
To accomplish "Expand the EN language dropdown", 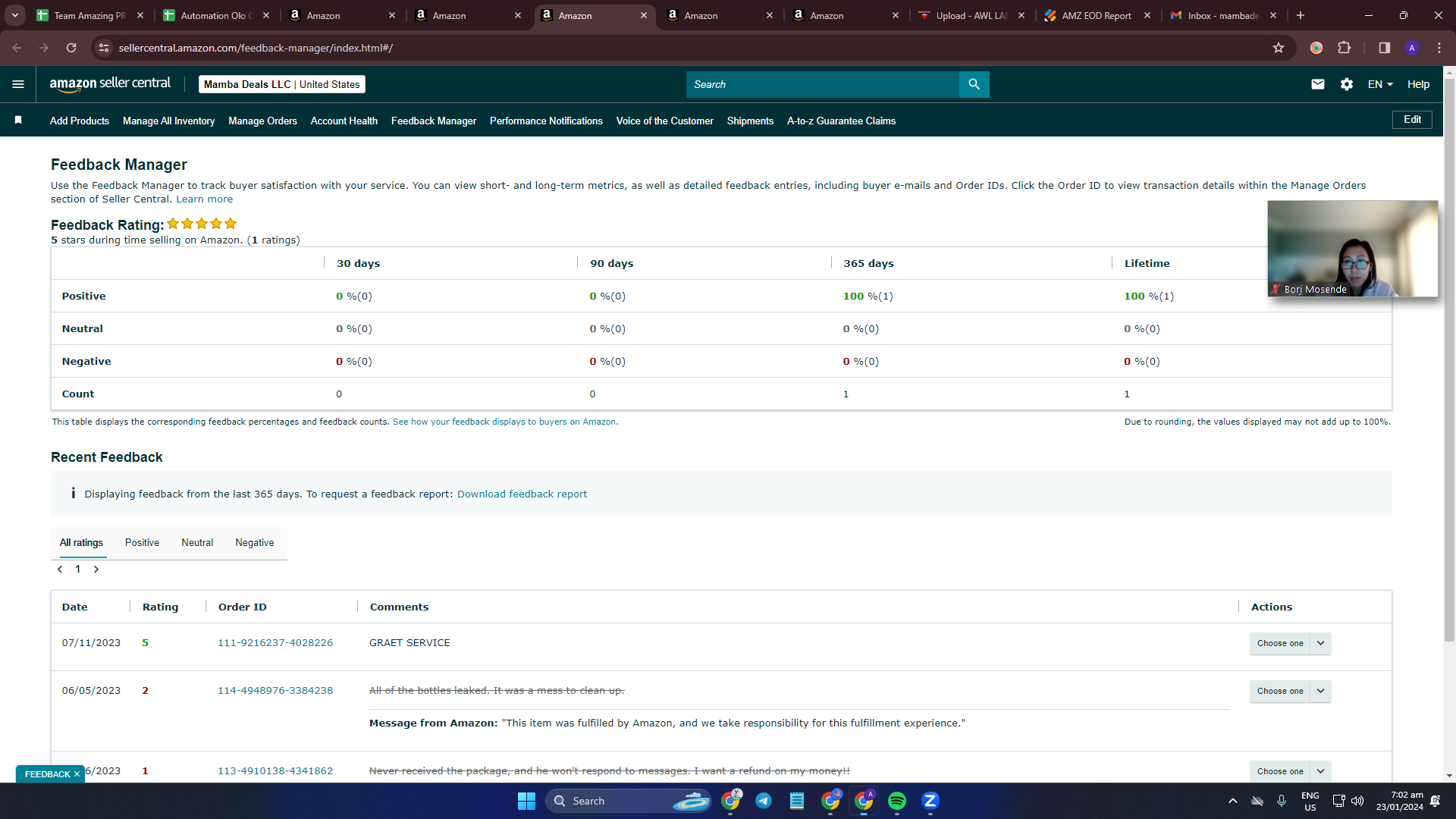I will point(1380,84).
